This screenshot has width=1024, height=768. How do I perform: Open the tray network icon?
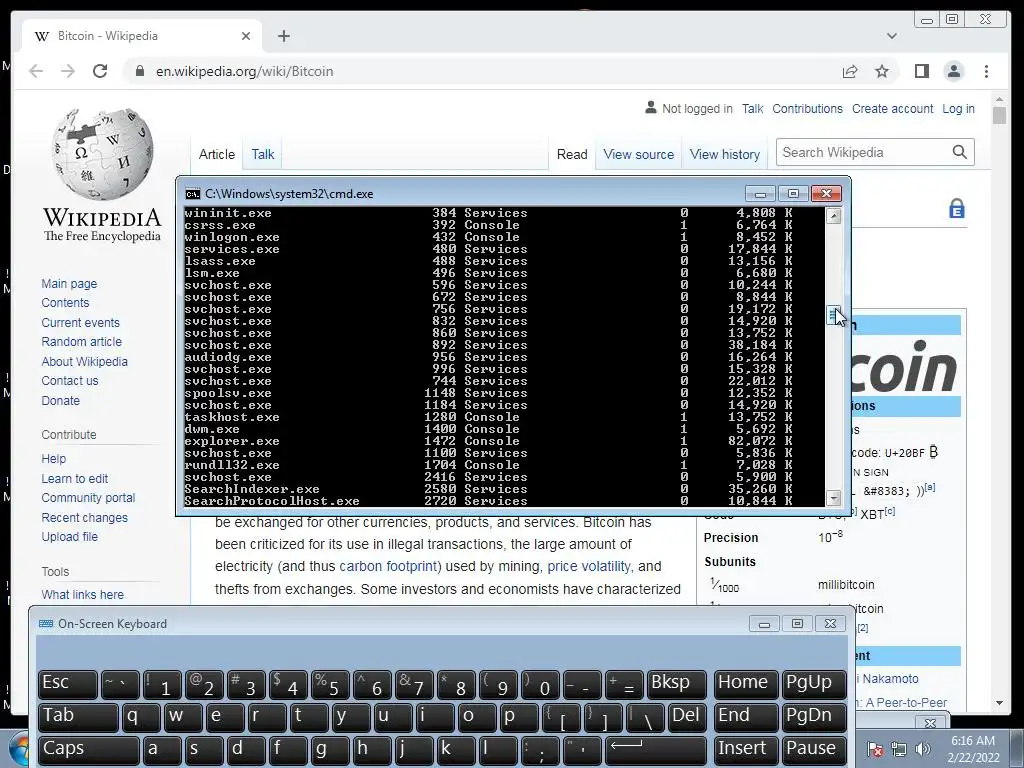(x=899, y=749)
